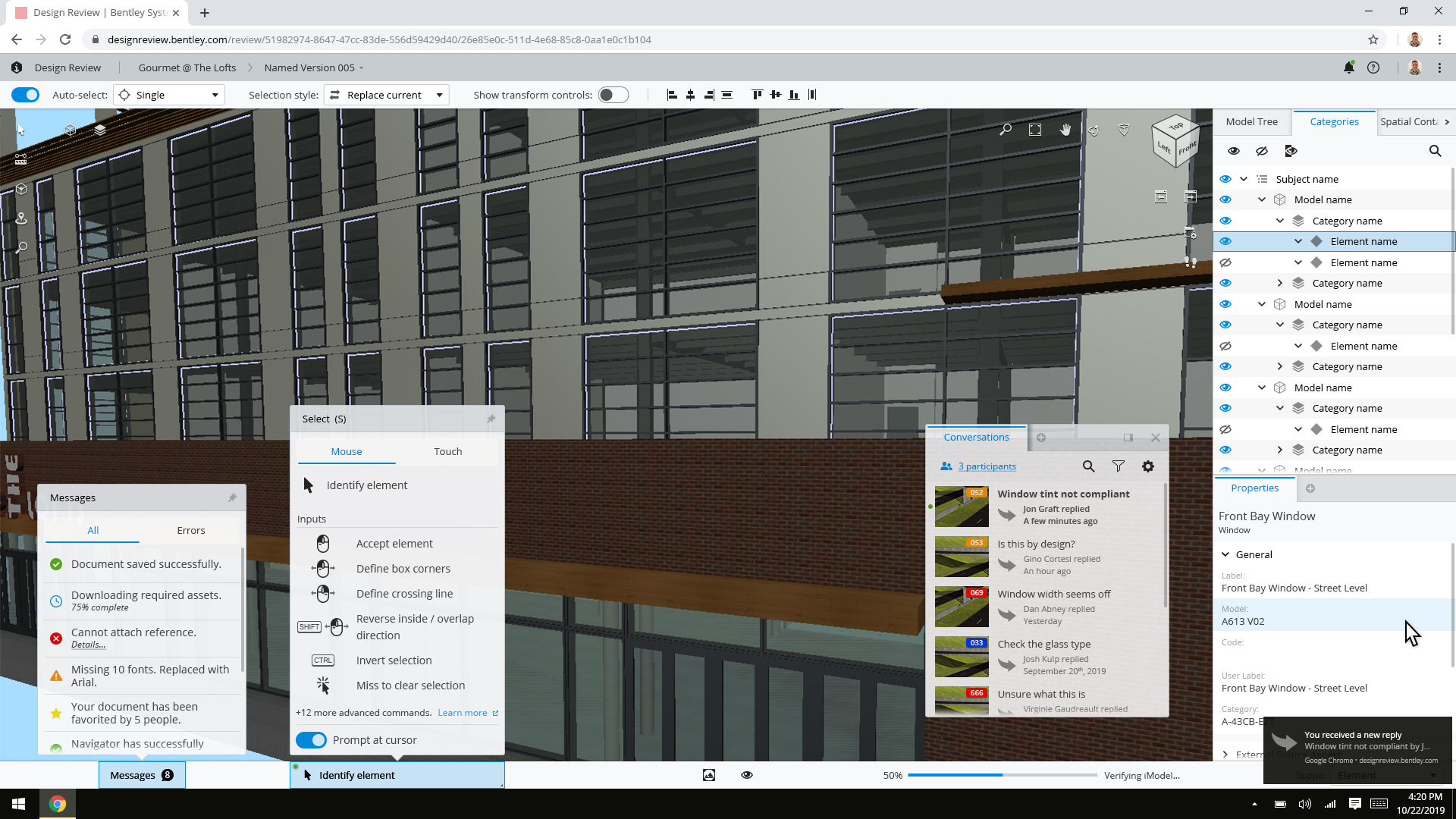This screenshot has width=1456, height=819.
Task: Drag the zoom level slider at 50%
Action: point(997,775)
